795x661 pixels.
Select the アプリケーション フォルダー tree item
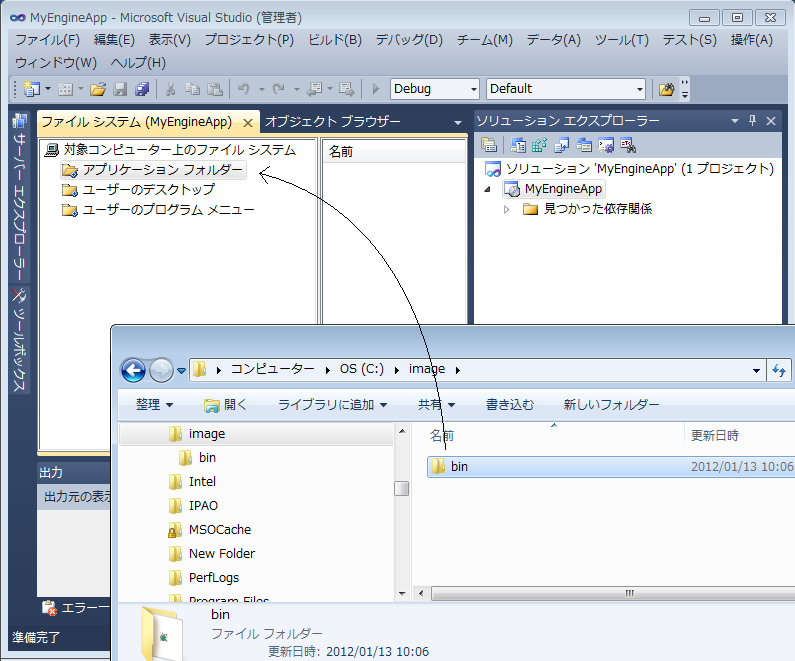coord(153,170)
